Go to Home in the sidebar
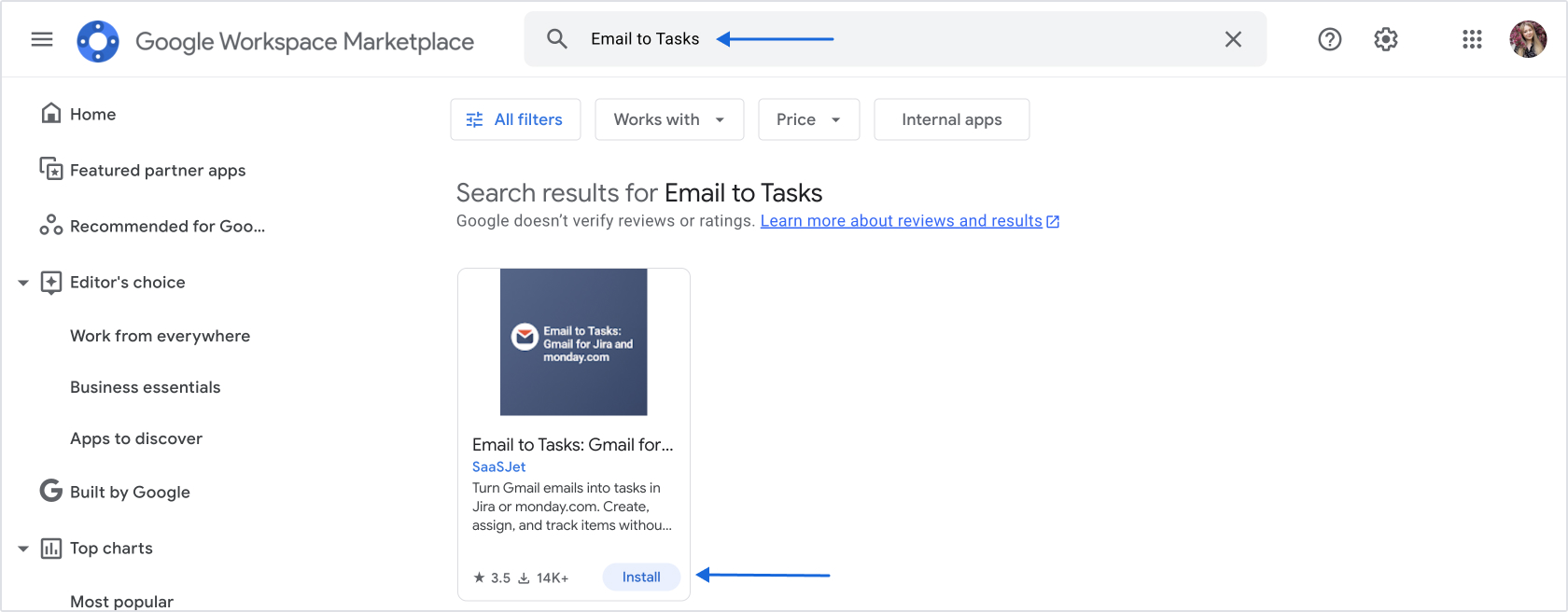1568x612 pixels. click(x=92, y=114)
